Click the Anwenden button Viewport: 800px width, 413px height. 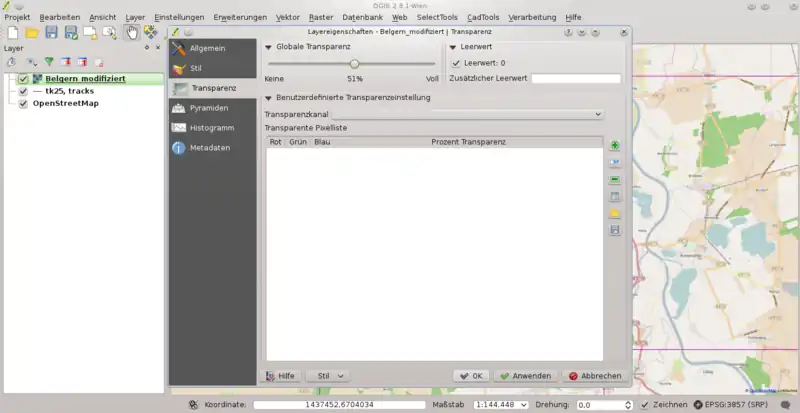[526, 376]
